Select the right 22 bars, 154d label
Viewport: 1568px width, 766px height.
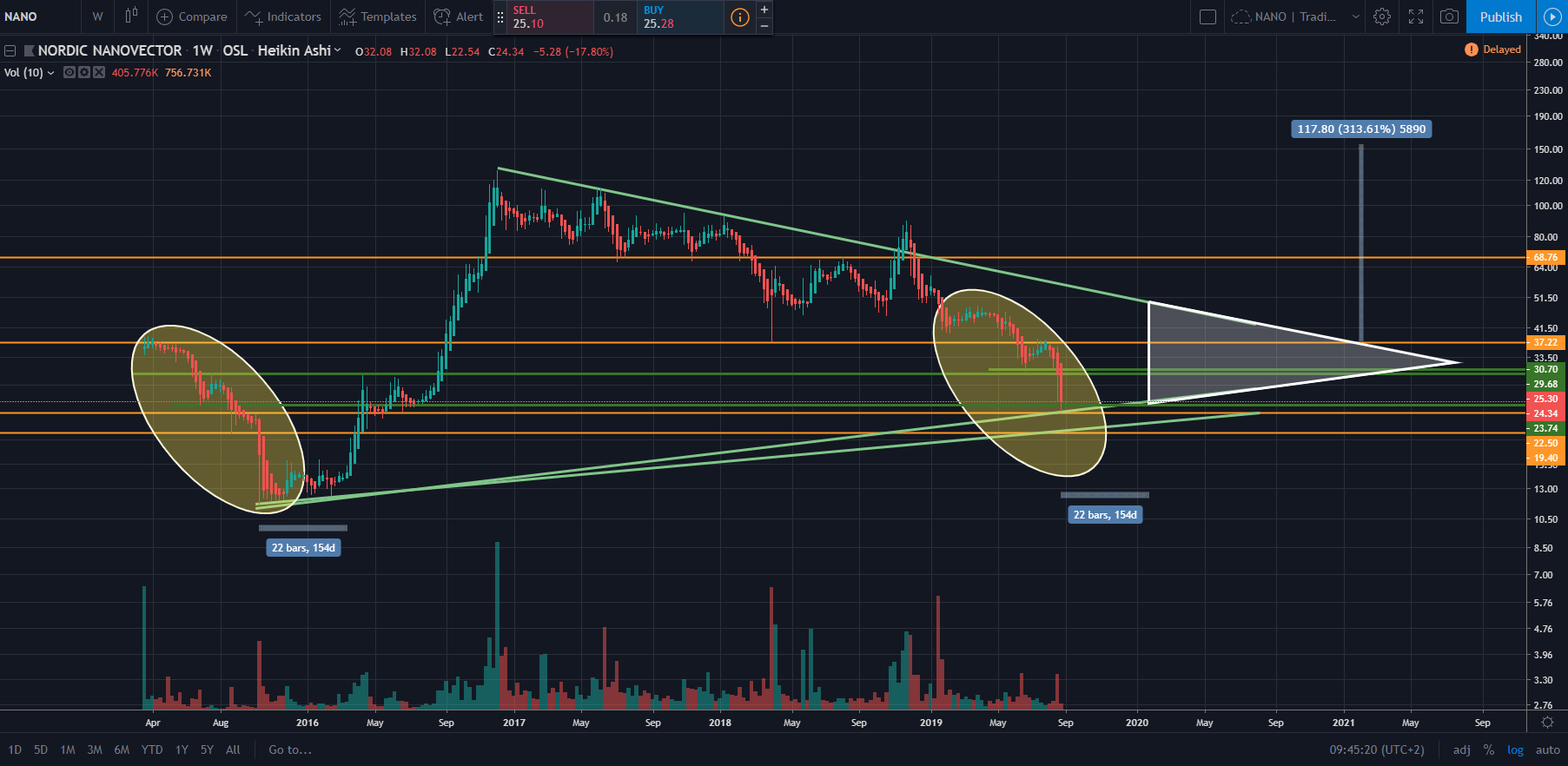click(1105, 515)
